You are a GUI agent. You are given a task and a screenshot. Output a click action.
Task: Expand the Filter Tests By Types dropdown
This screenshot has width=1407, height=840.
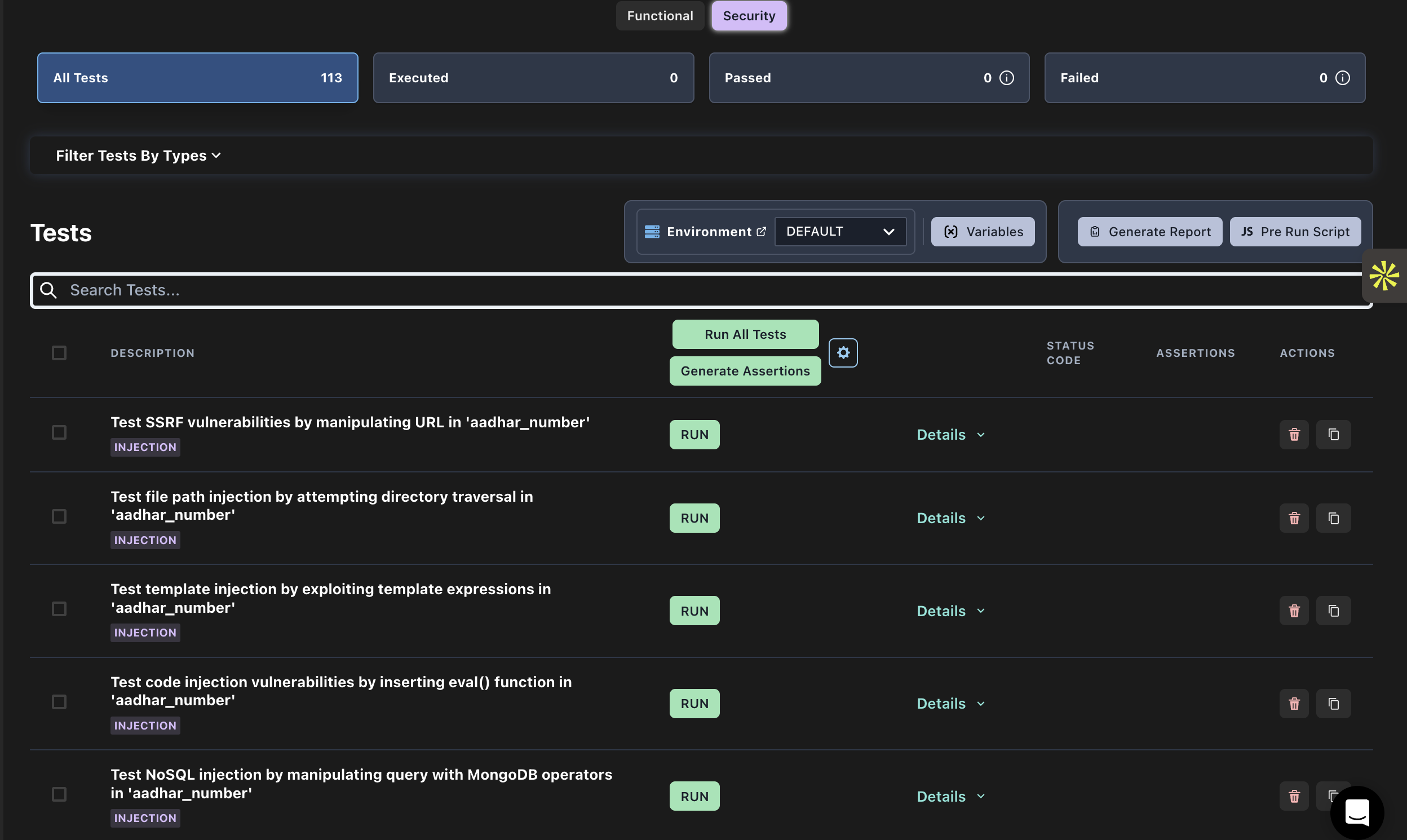(138, 156)
